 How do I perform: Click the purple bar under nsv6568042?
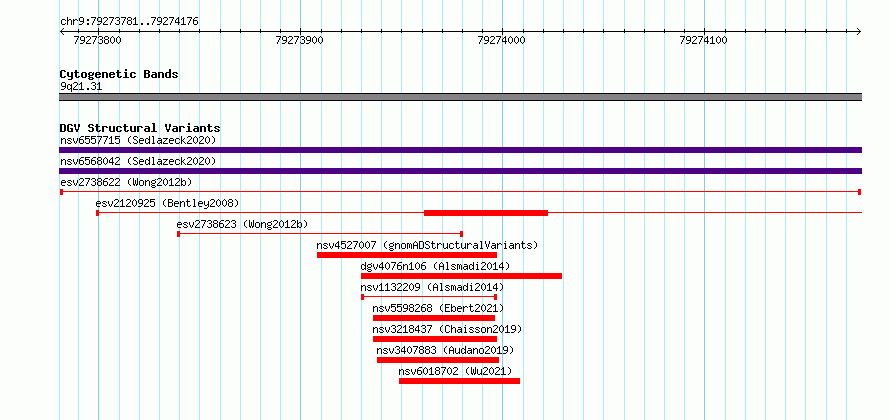(x=460, y=171)
